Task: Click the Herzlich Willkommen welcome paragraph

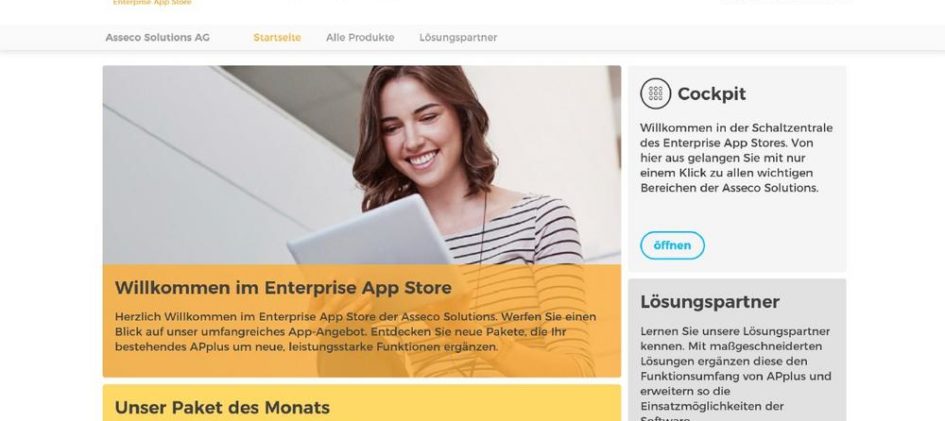Action: (x=356, y=332)
